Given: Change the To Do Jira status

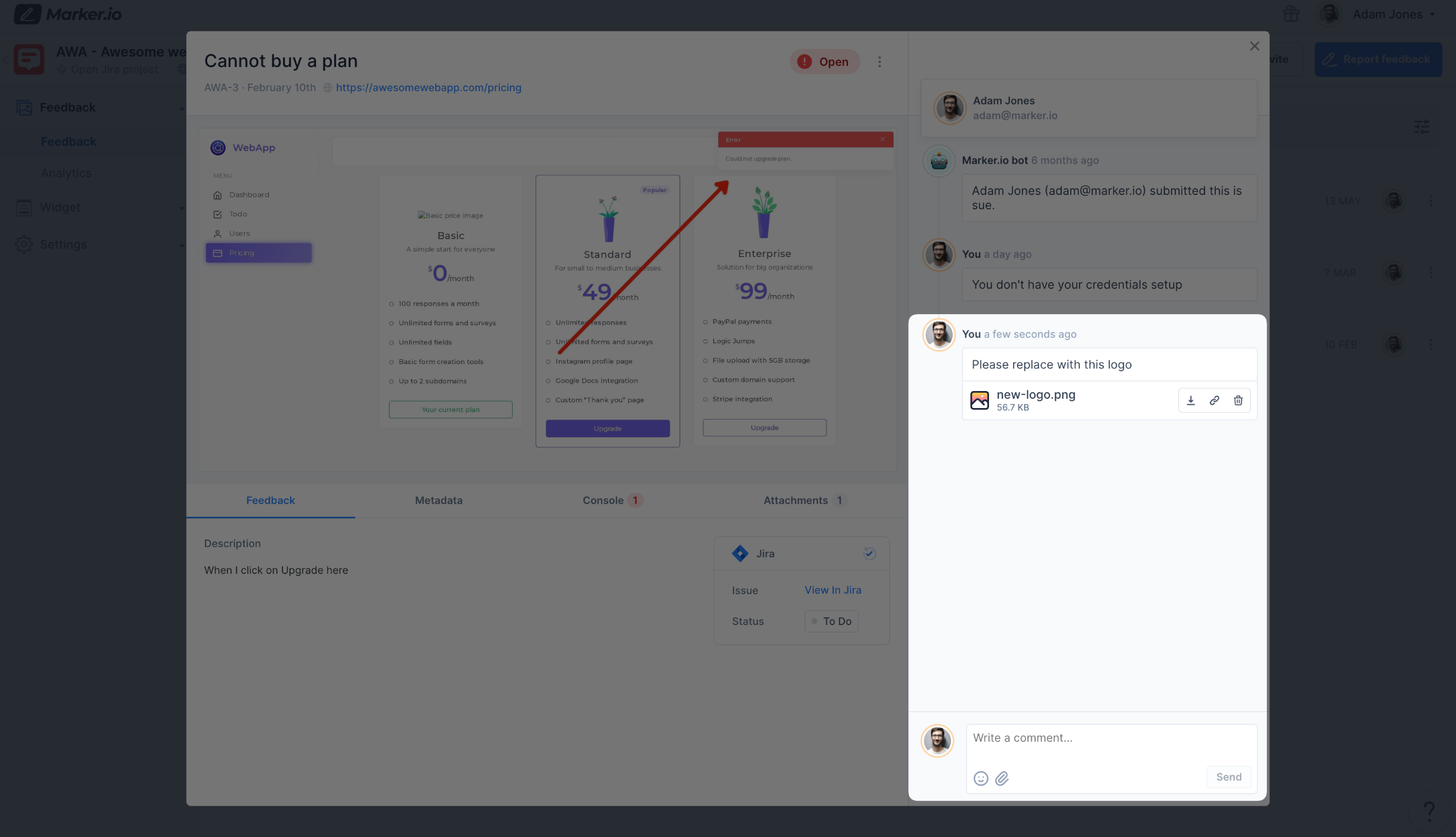Looking at the screenshot, I should [831, 621].
